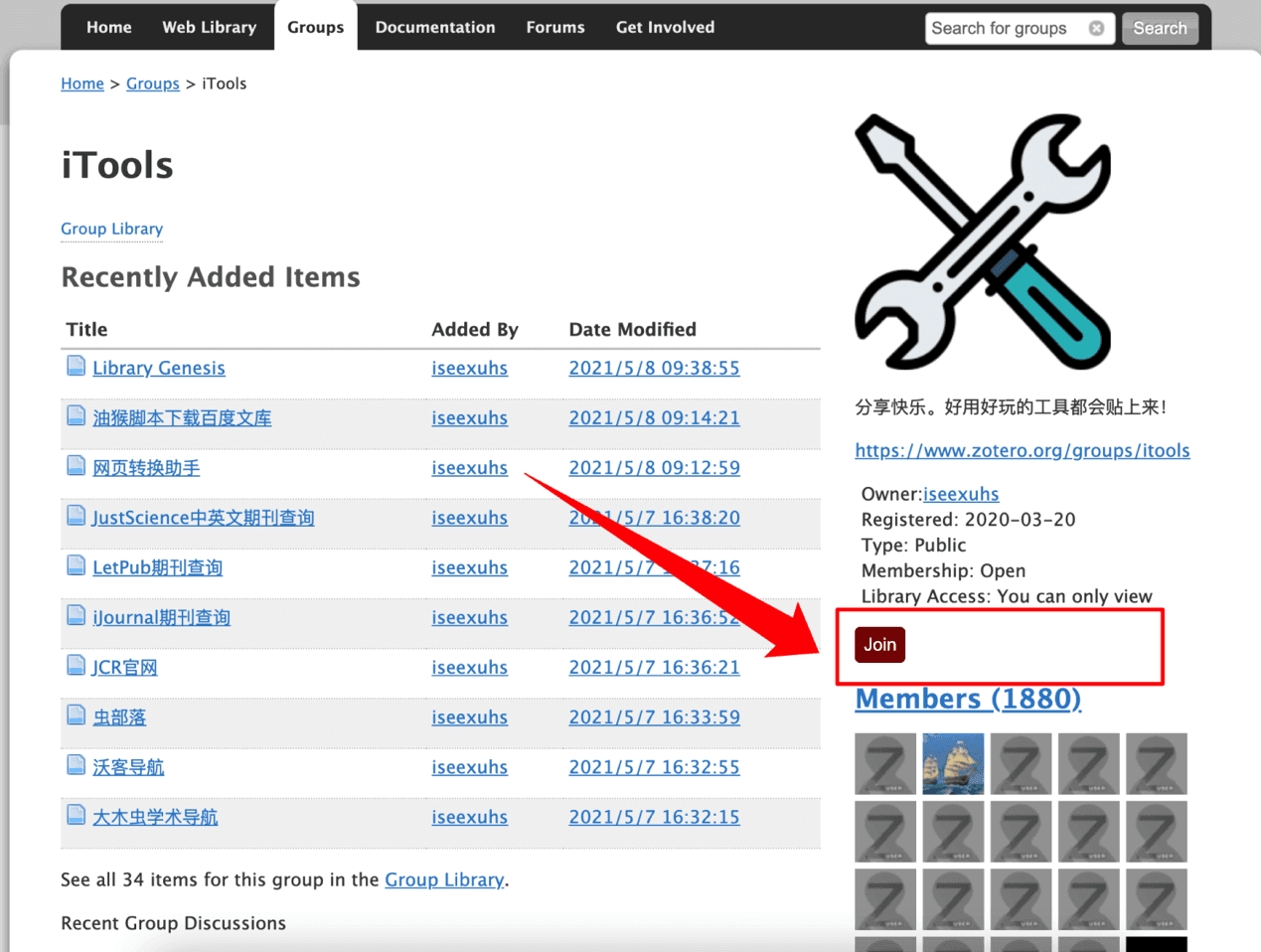Click the document icon beside LetPub期刊查询

pos(76,565)
